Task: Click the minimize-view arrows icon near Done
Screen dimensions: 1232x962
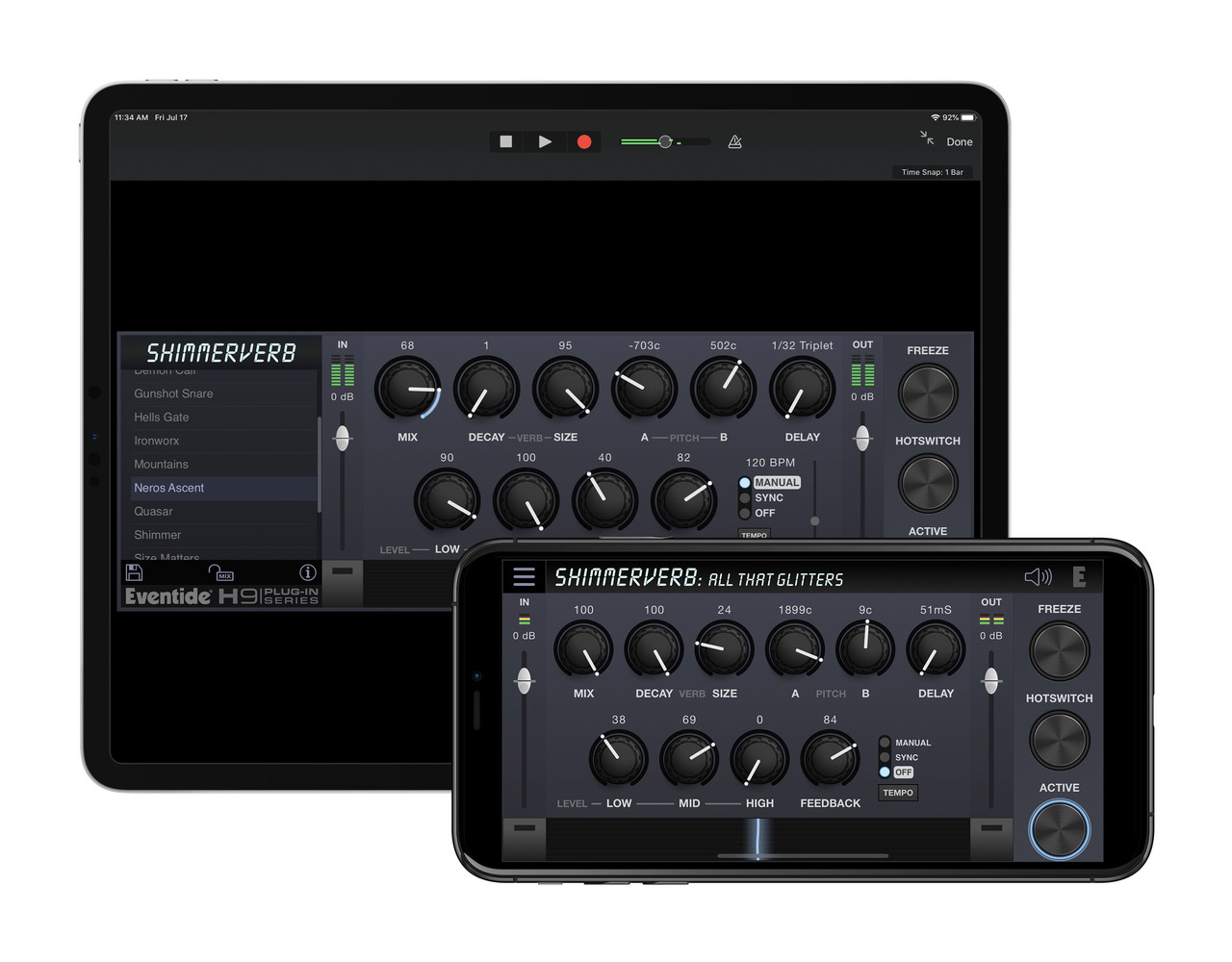Action: pyautogui.click(x=925, y=138)
